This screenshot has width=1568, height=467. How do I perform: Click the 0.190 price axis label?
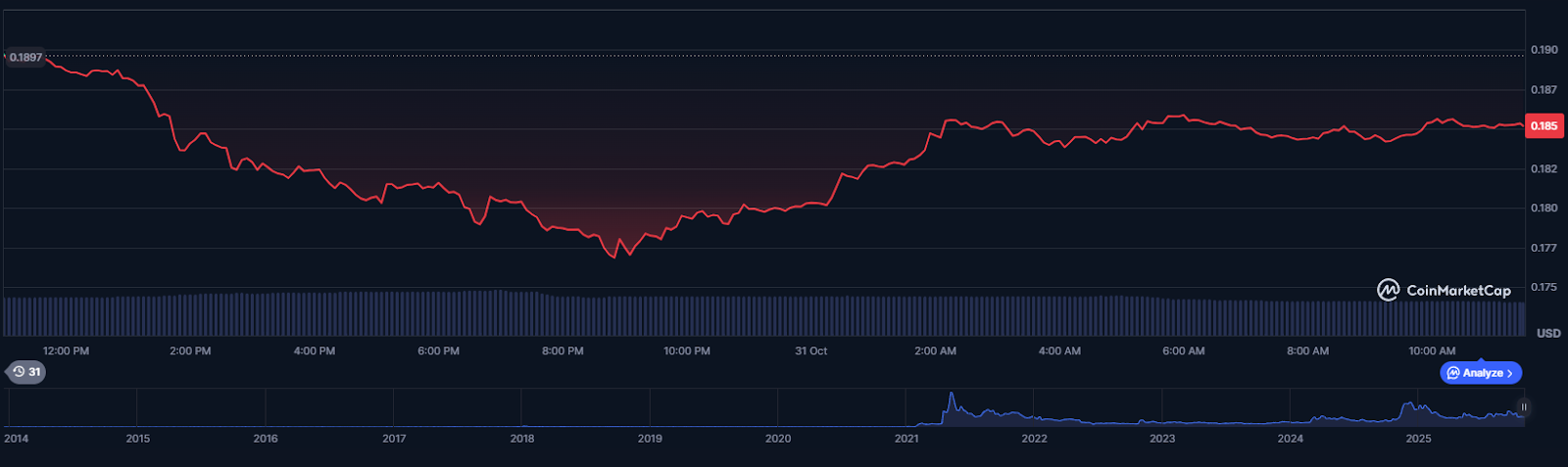[x=1543, y=50]
